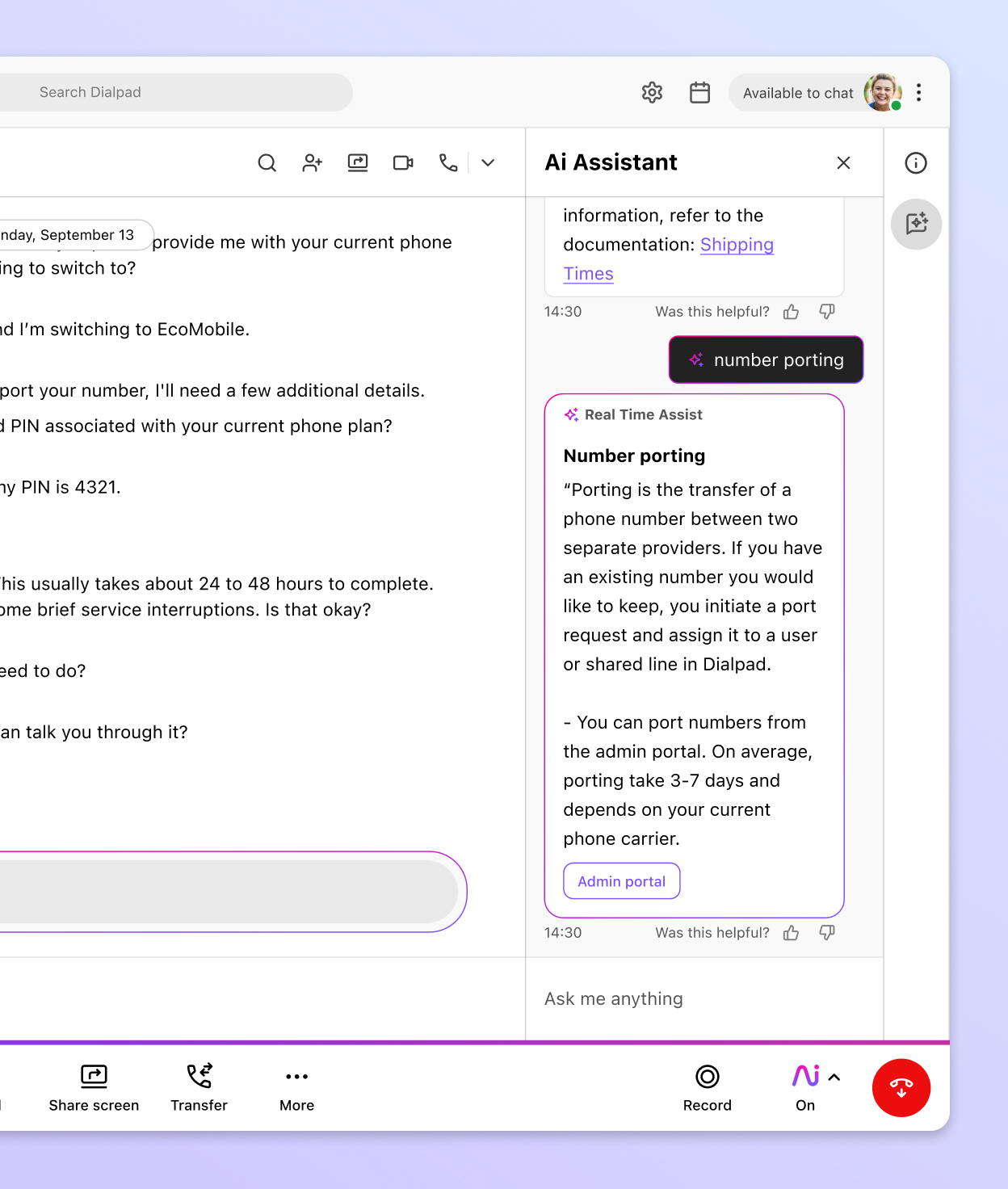Expand the chevron beside the Ai On control
Screen dimensions: 1008x1189
833,1077
